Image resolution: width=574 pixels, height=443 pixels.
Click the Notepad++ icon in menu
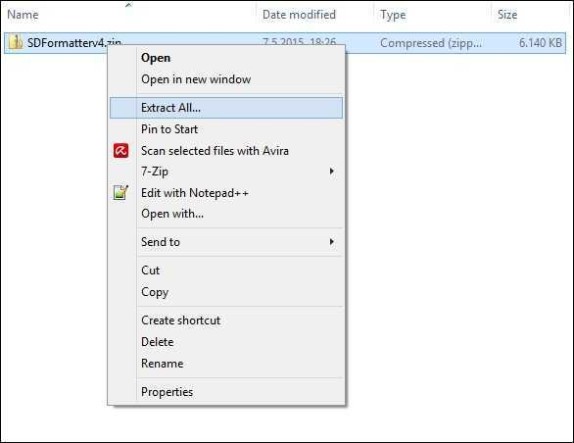pyautogui.click(x=121, y=193)
